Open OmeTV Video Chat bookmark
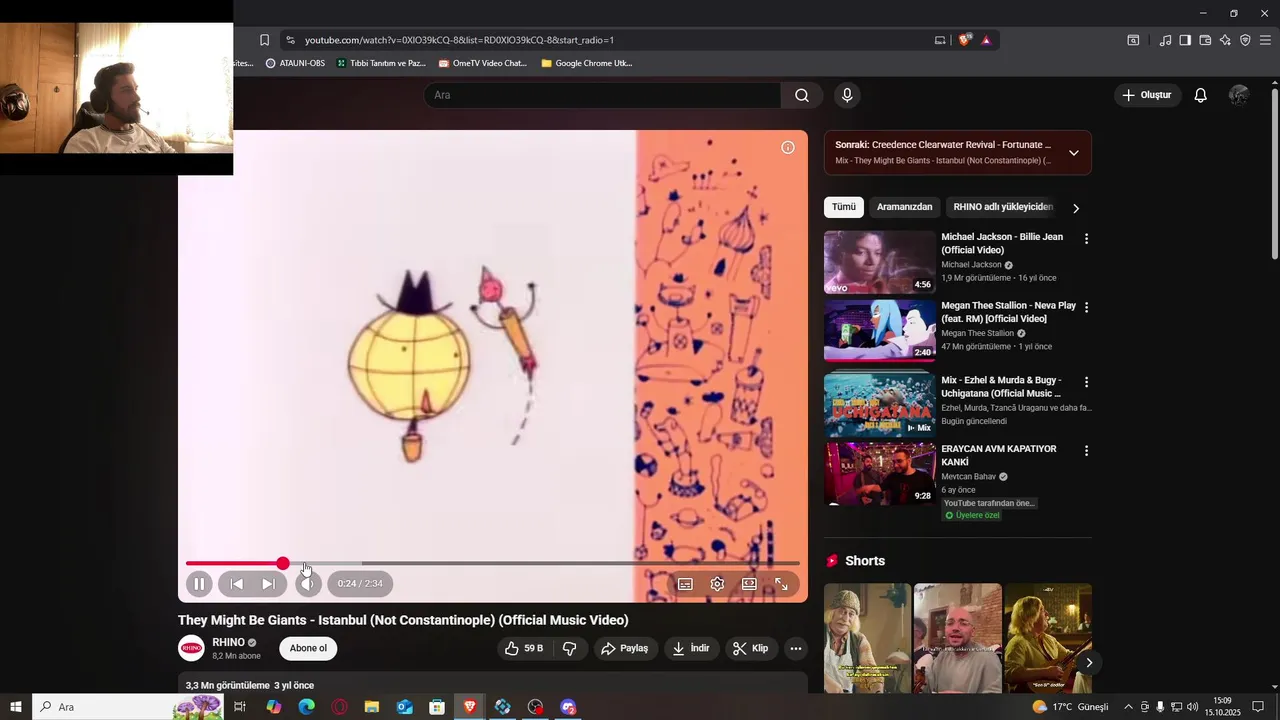Viewport: 1280px width, 720px height. pyautogui.click(x=482, y=63)
